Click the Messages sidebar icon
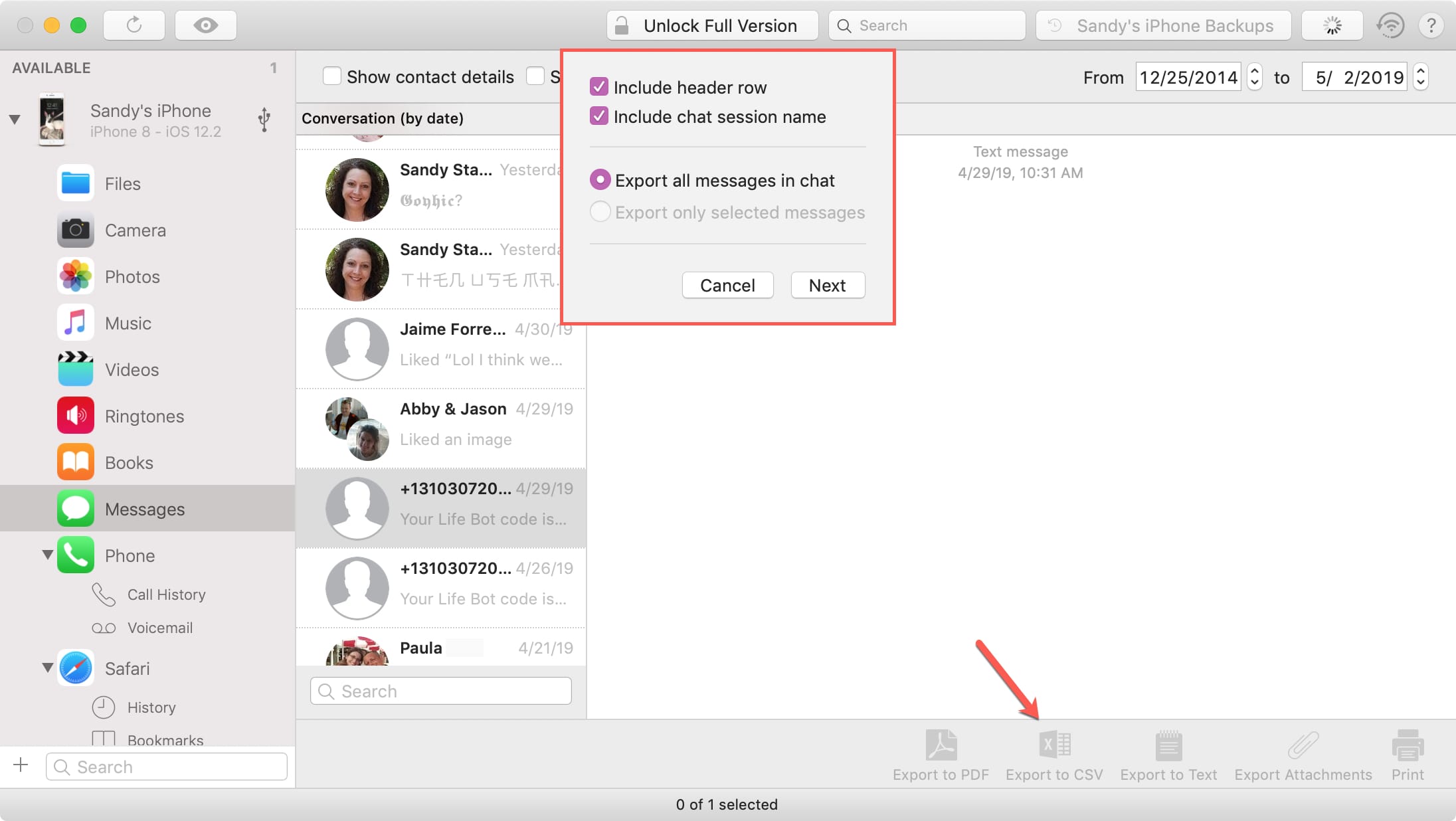The width and height of the screenshot is (1456, 821). click(75, 509)
